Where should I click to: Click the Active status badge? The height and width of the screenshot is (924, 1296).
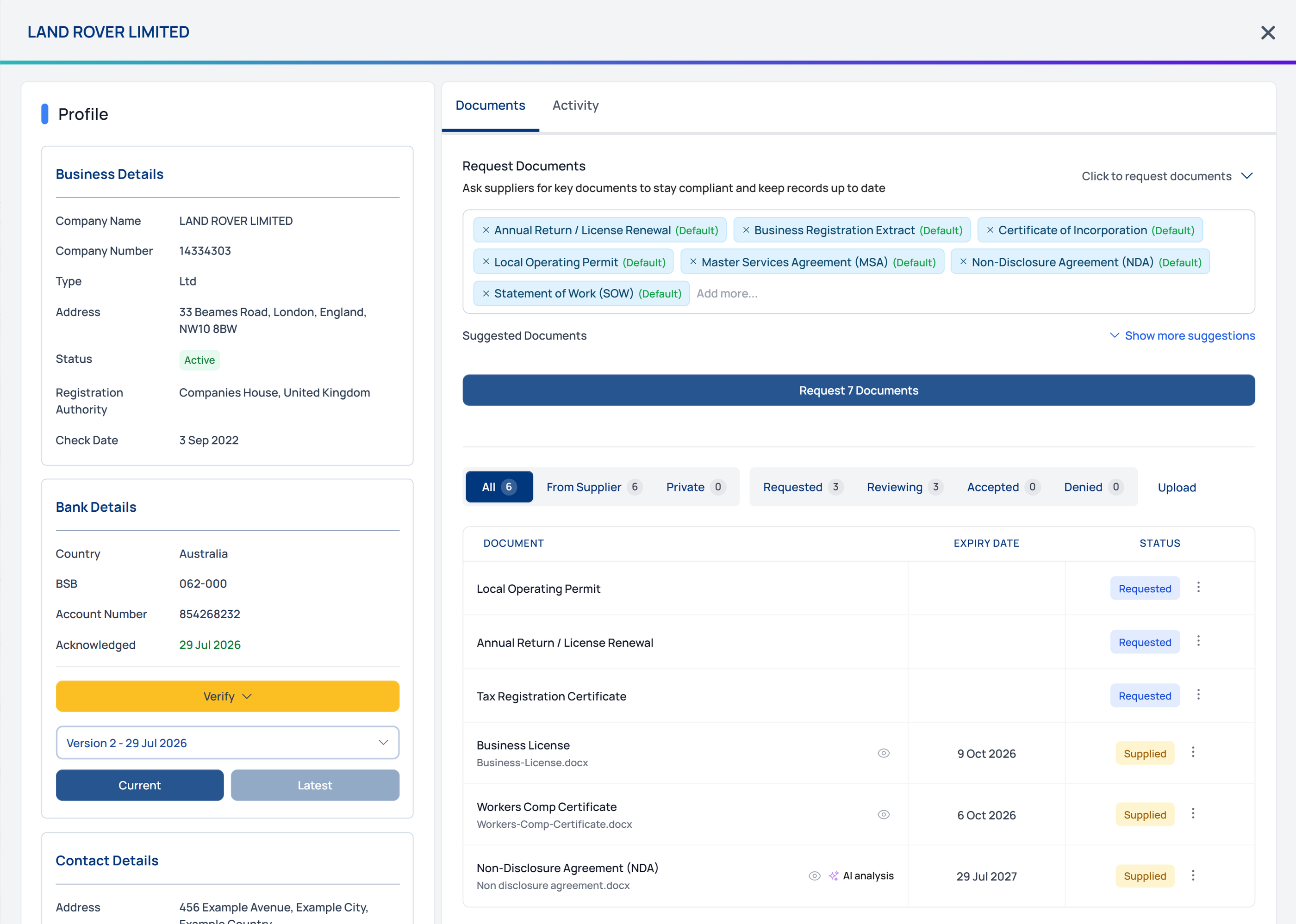(199, 360)
